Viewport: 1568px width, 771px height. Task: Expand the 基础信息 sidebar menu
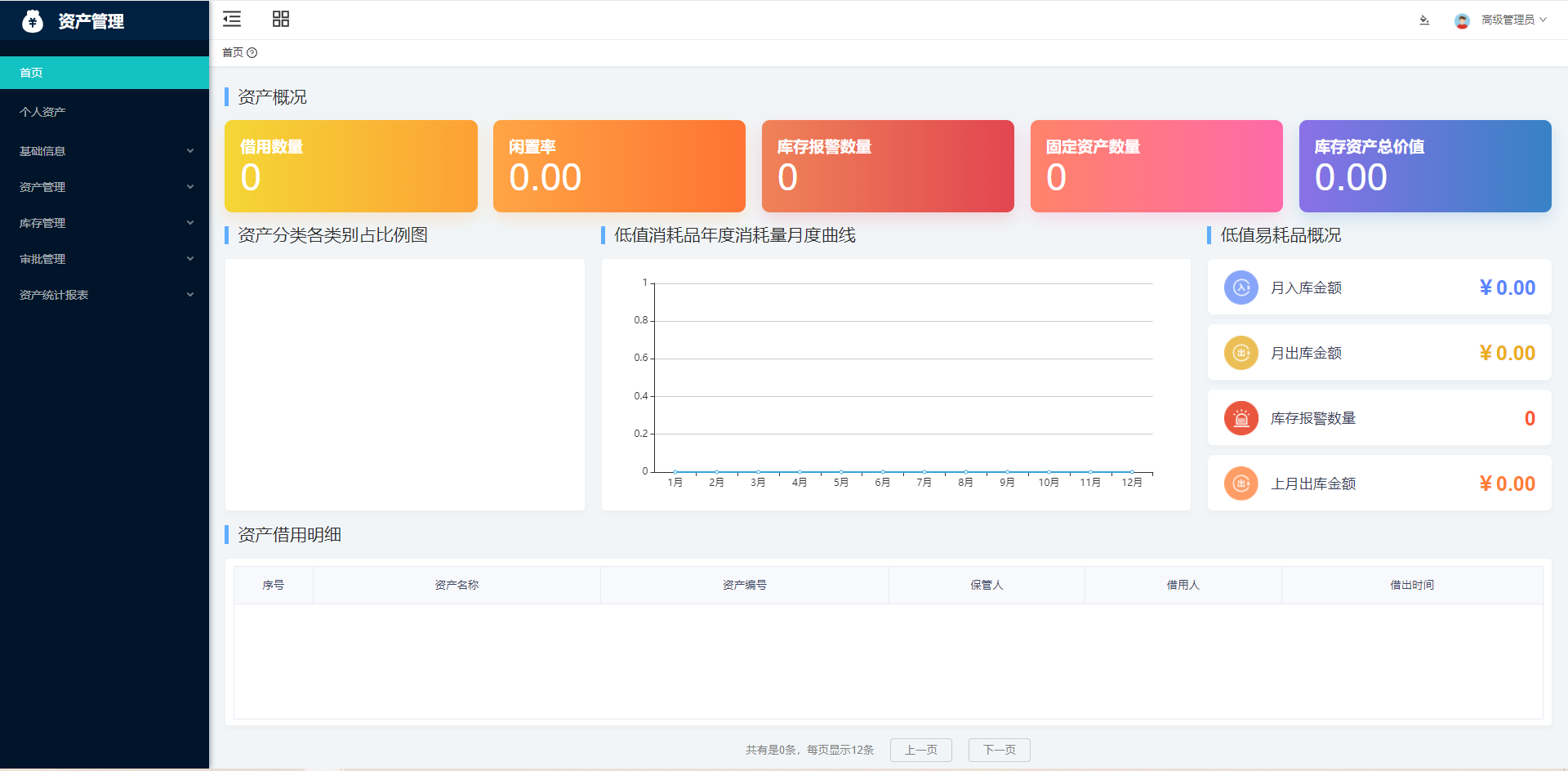coord(105,151)
